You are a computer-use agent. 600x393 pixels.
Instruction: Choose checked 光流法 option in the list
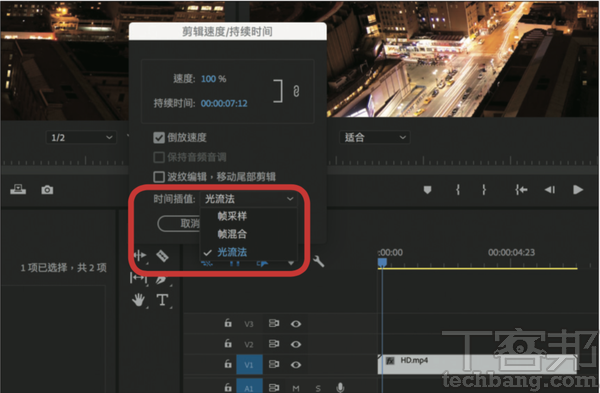click(232, 252)
